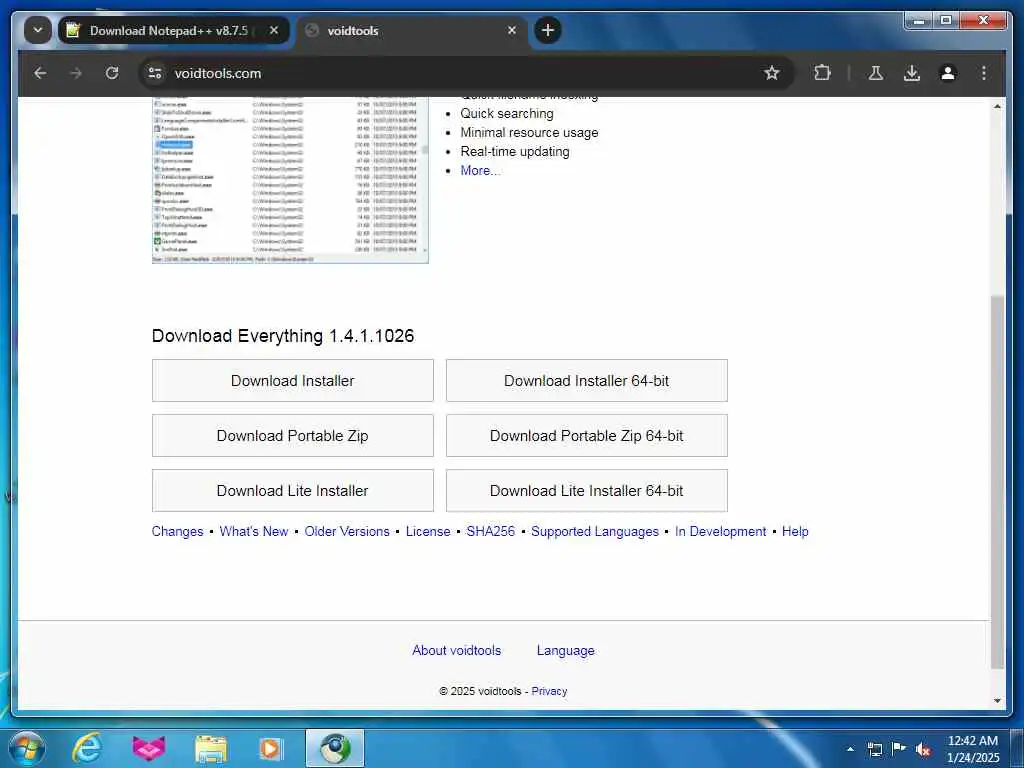Open Action Center flag icon
Image resolution: width=1024 pixels, height=768 pixels.
coord(899,748)
